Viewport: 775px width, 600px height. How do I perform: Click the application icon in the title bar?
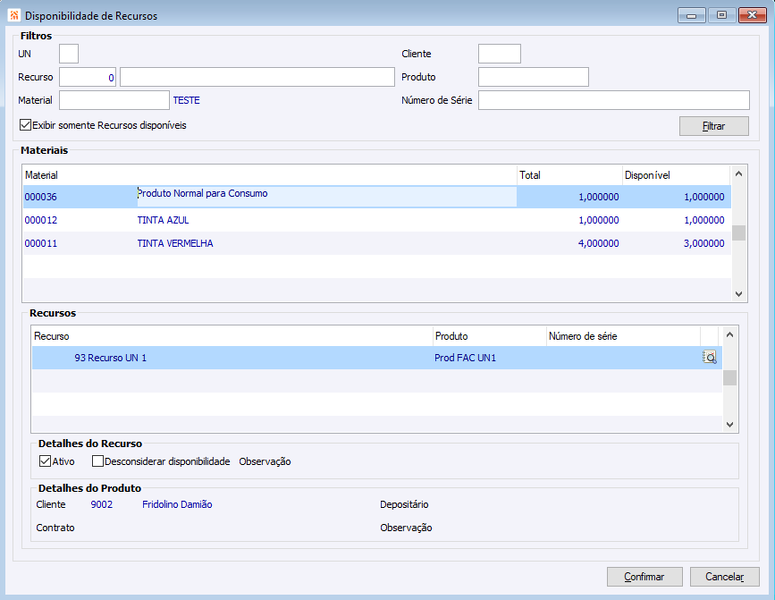click(14, 15)
